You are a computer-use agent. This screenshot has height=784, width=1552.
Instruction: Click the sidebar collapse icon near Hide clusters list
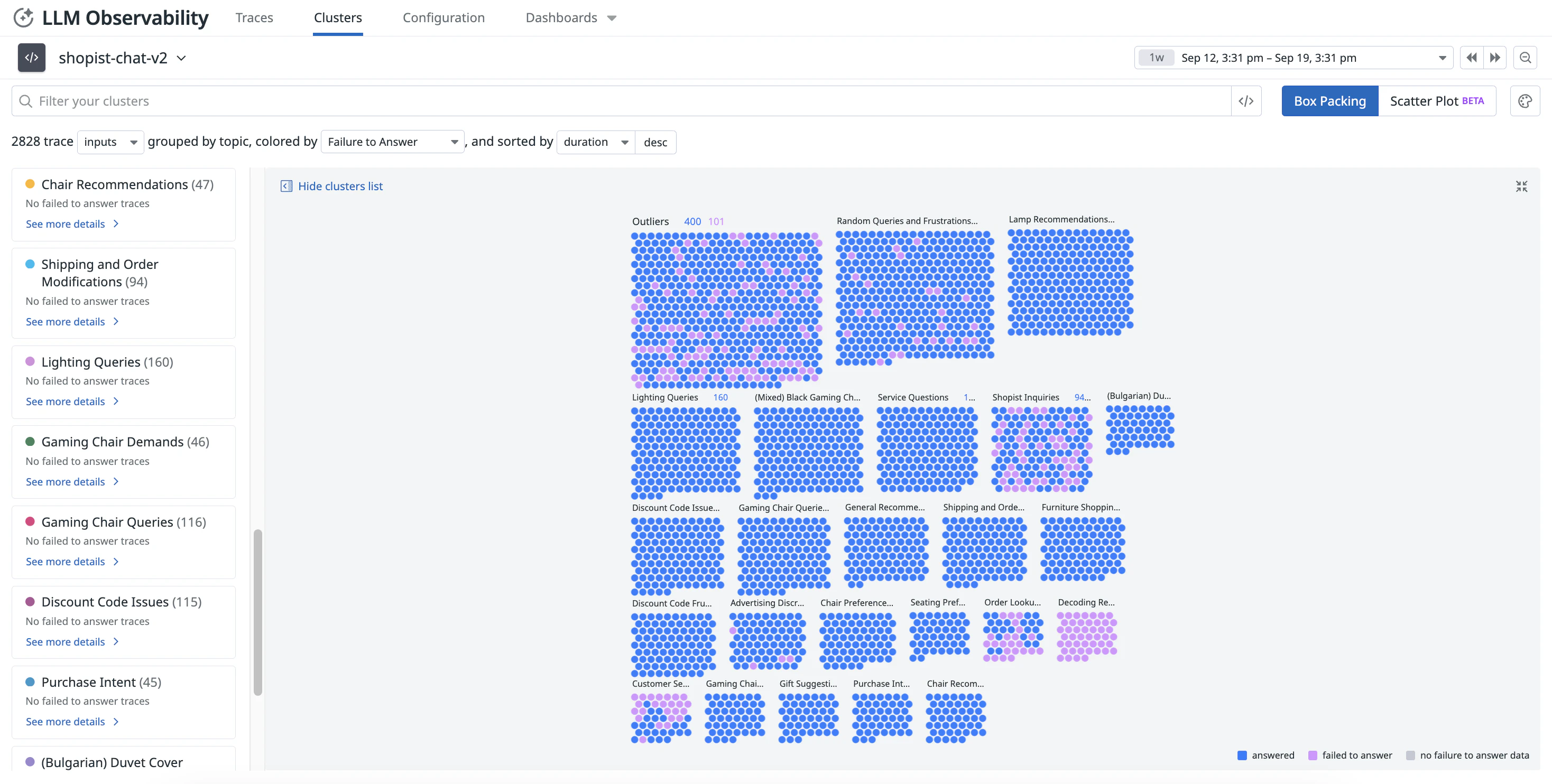pos(286,186)
